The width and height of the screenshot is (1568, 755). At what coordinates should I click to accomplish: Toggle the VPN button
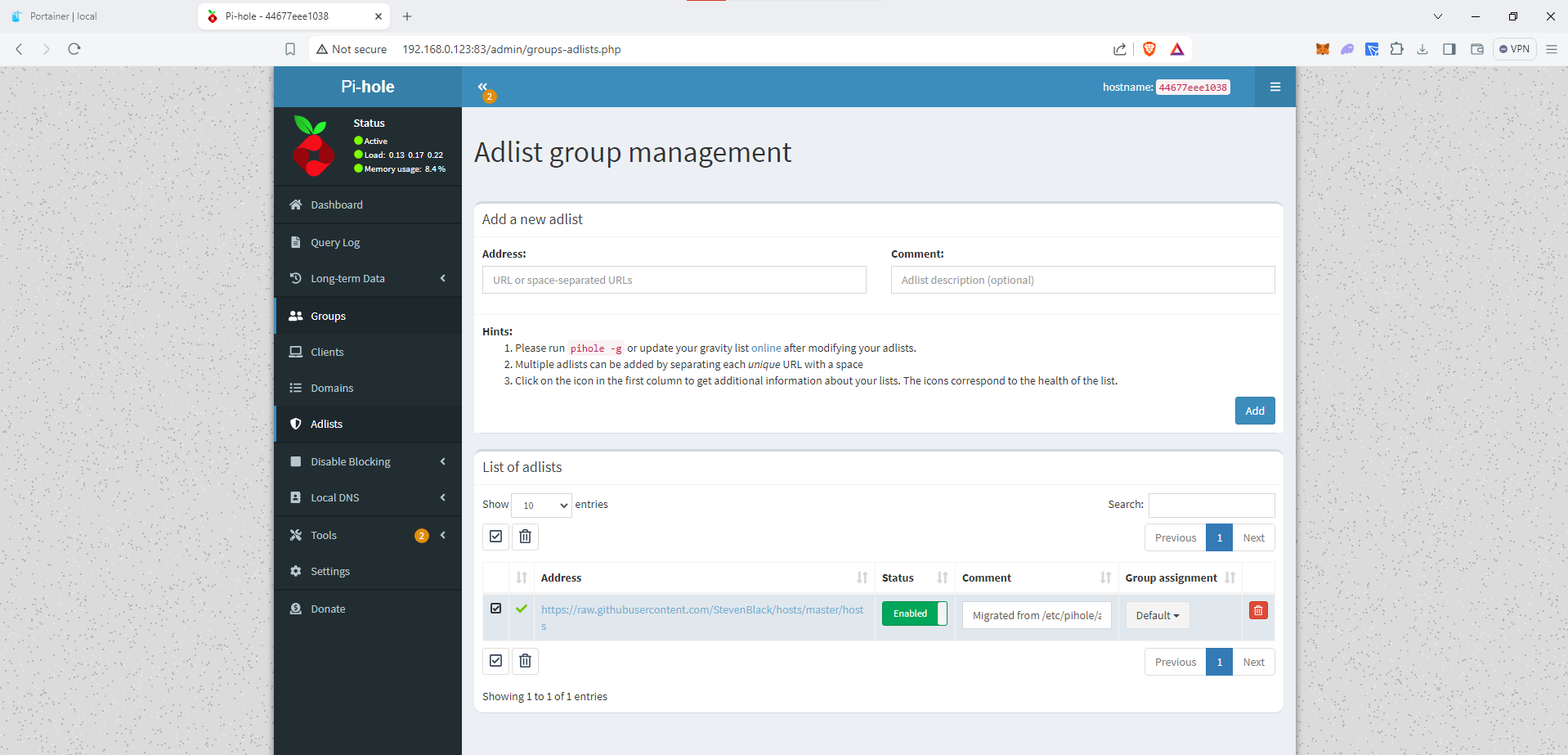coord(1515,49)
